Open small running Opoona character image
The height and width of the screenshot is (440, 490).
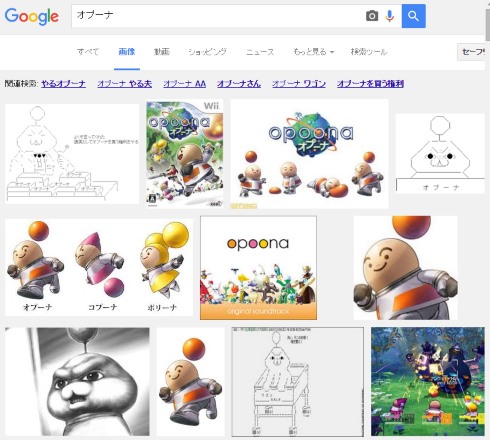(191, 382)
